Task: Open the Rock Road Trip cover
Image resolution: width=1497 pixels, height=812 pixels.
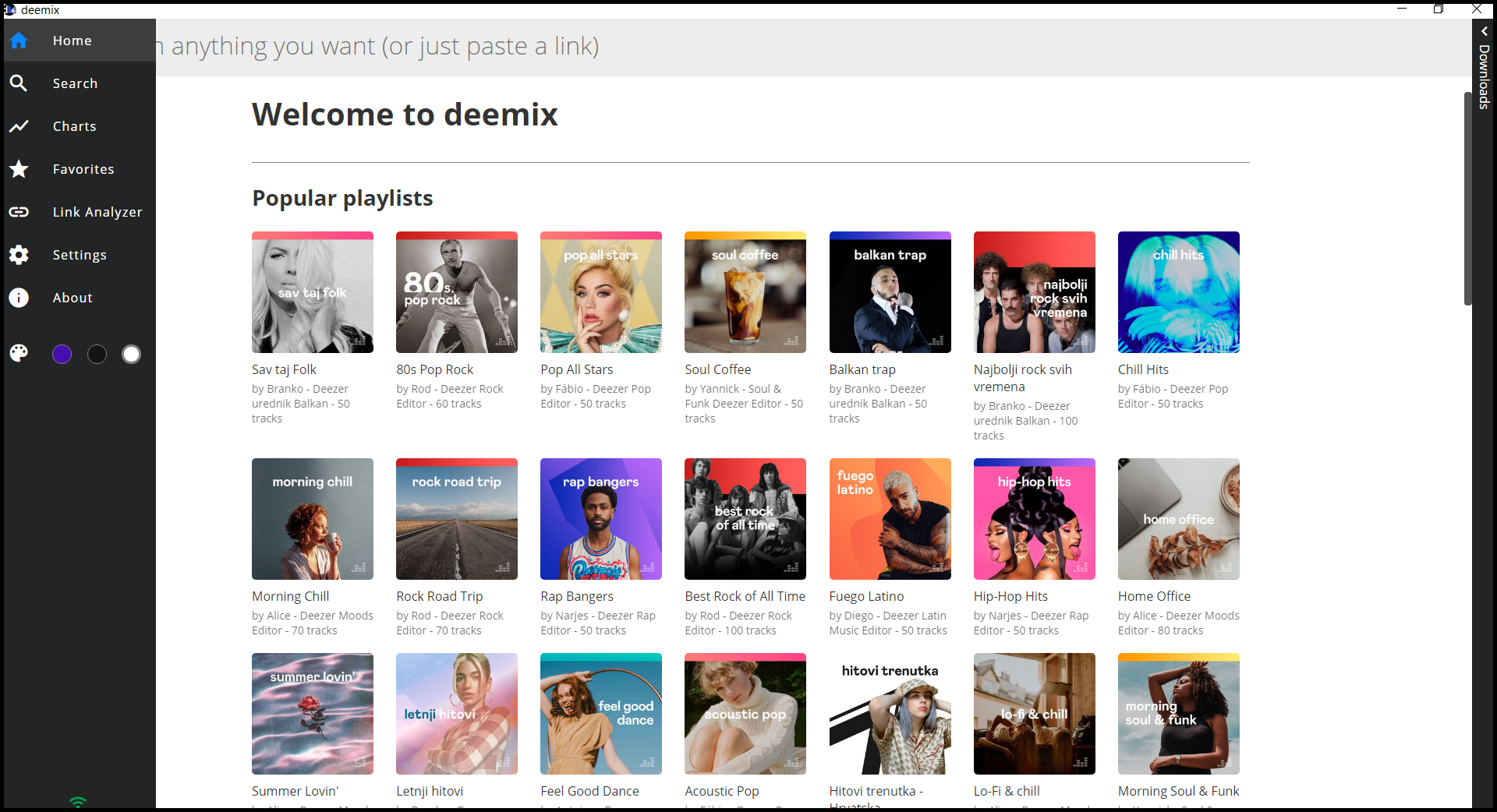Action: [457, 519]
